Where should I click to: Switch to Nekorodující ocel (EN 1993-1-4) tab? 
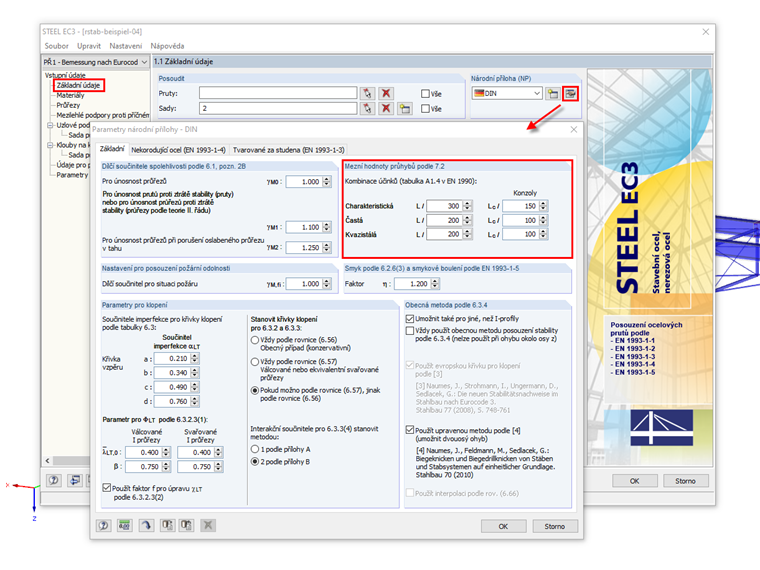pyautogui.click(x=178, y=150)
